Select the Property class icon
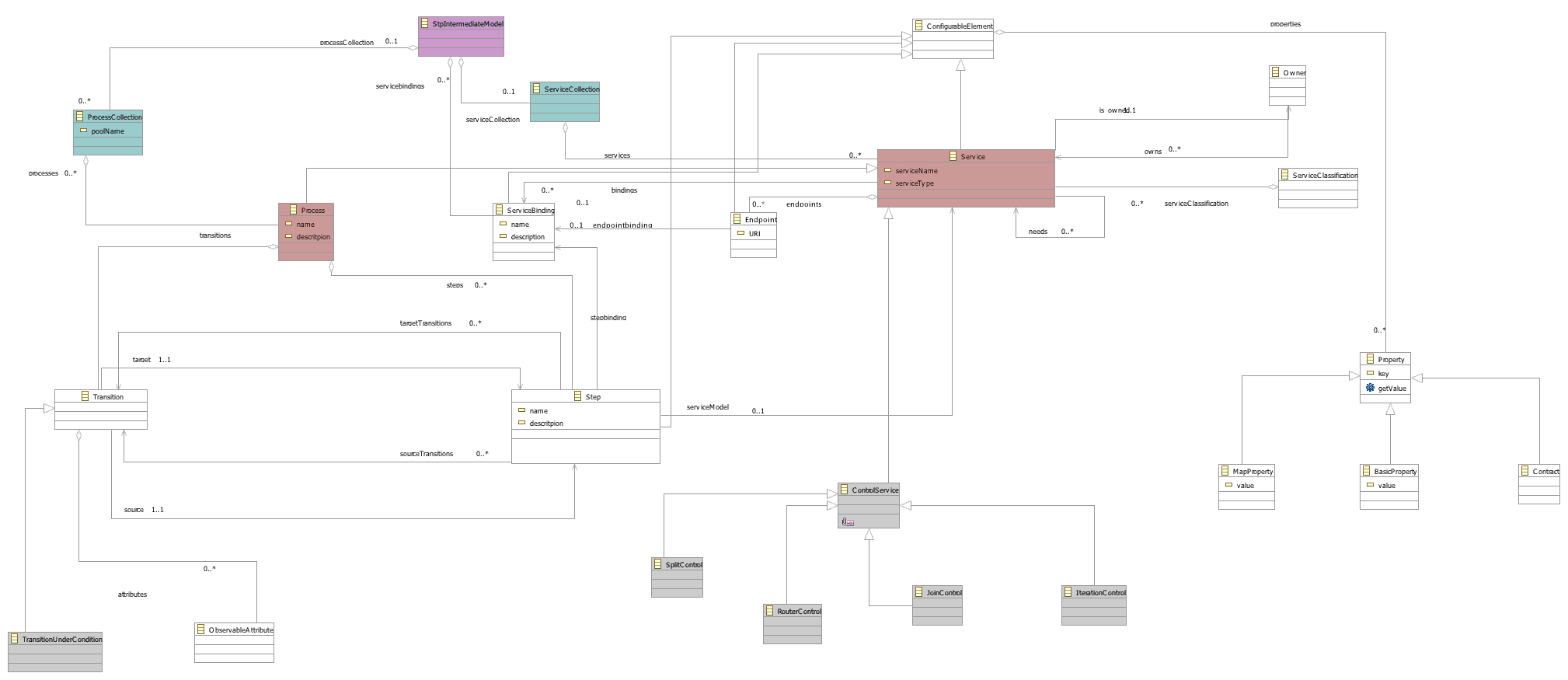1568x680 pixels. [1370, 359]
